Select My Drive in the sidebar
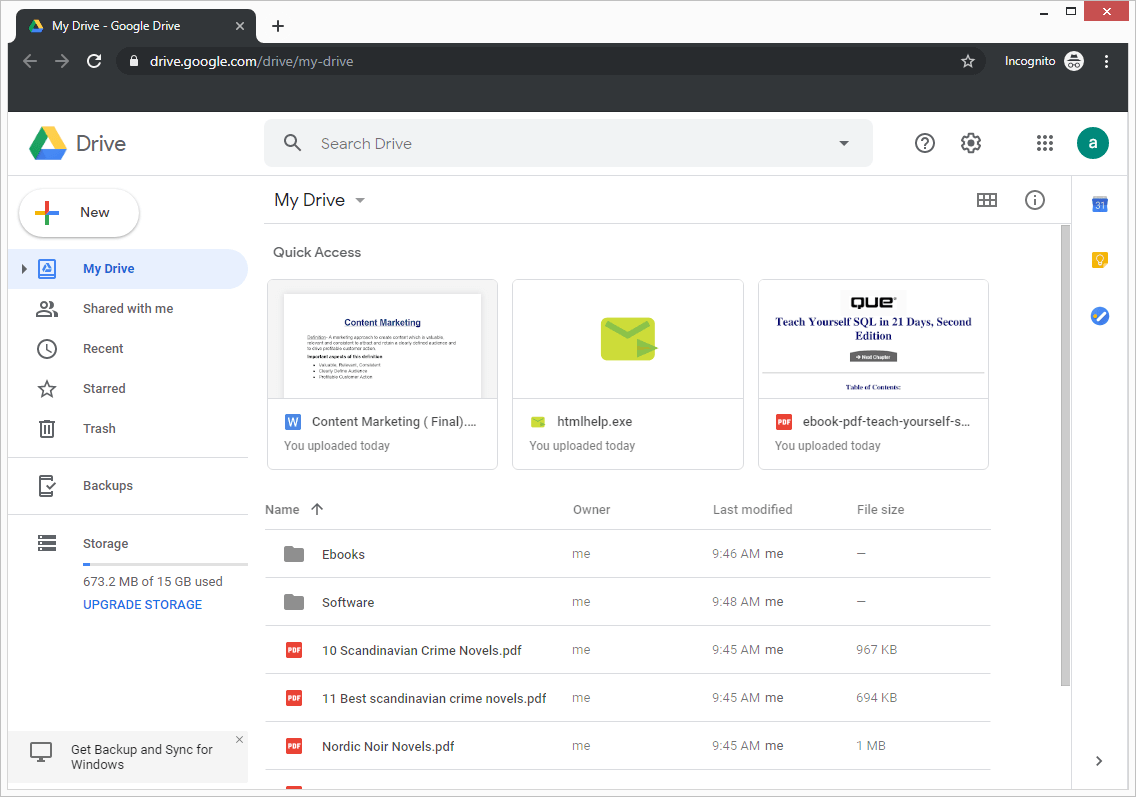Image resolution: width=1136 pixels, height=797 pixels. 128,269
